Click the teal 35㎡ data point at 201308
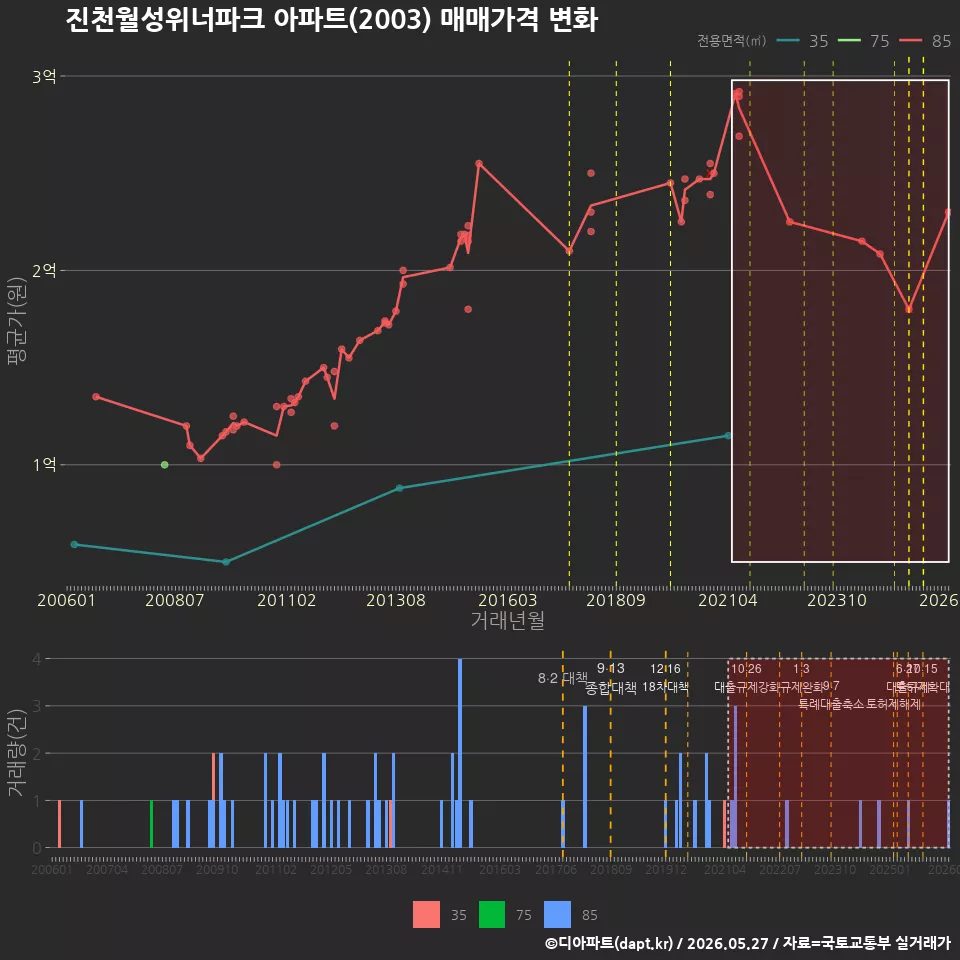Image resolution: width=960 pixels, height=960 pixels. [x=400, y=488]
